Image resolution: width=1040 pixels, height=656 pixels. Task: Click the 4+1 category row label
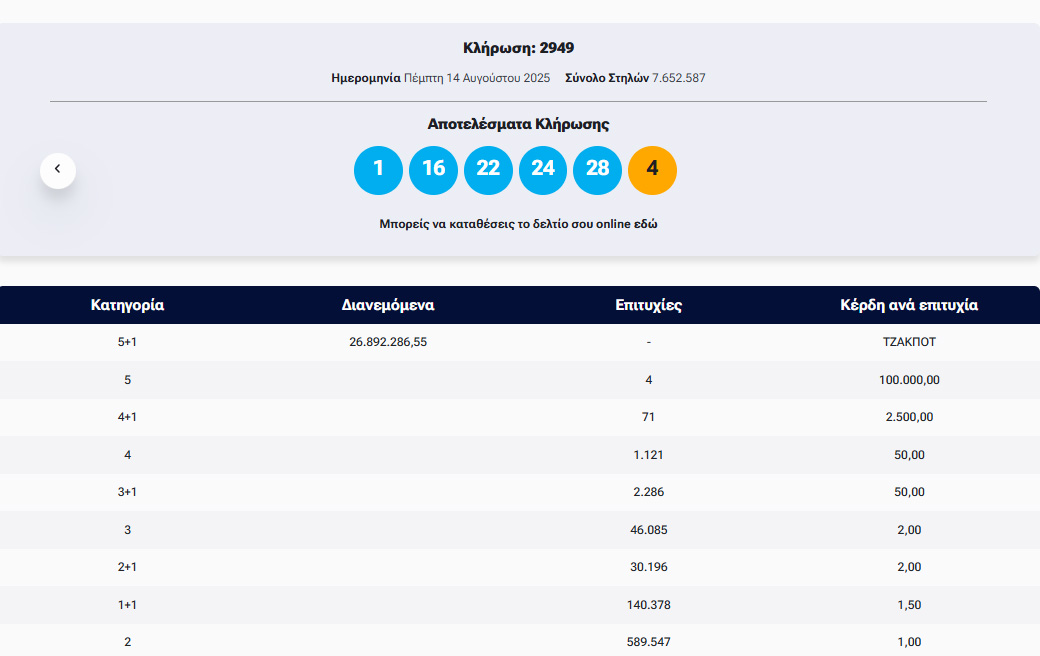coord(127,417)
